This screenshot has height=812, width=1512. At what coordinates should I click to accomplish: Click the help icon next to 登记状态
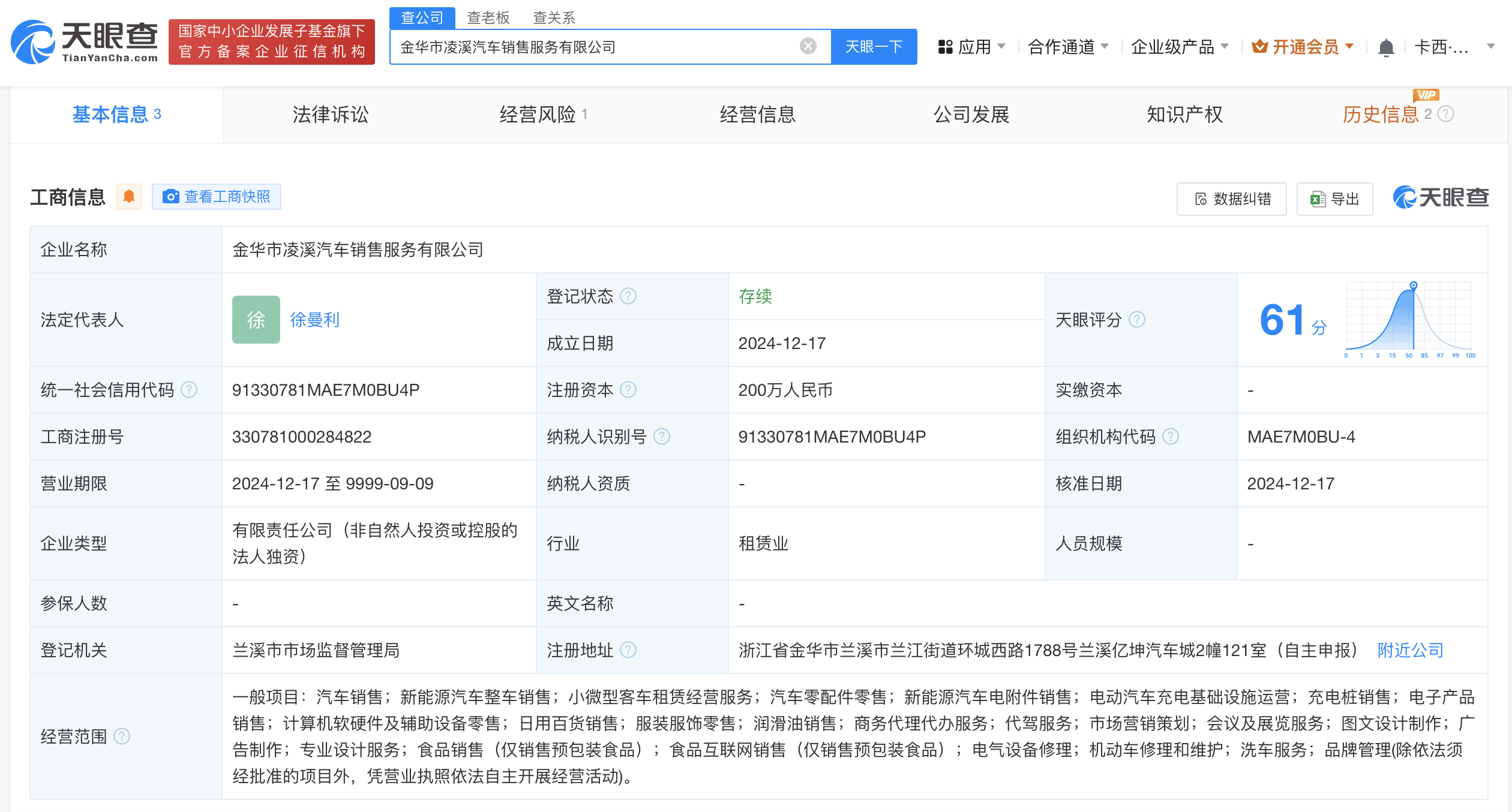[x=628, y=296]
